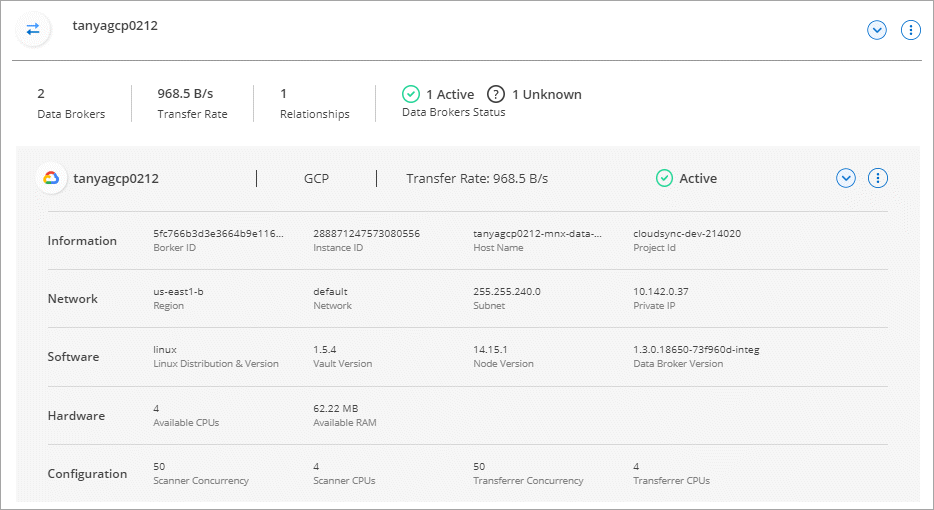Select the truncated Broker ID value

click(218, 234)
